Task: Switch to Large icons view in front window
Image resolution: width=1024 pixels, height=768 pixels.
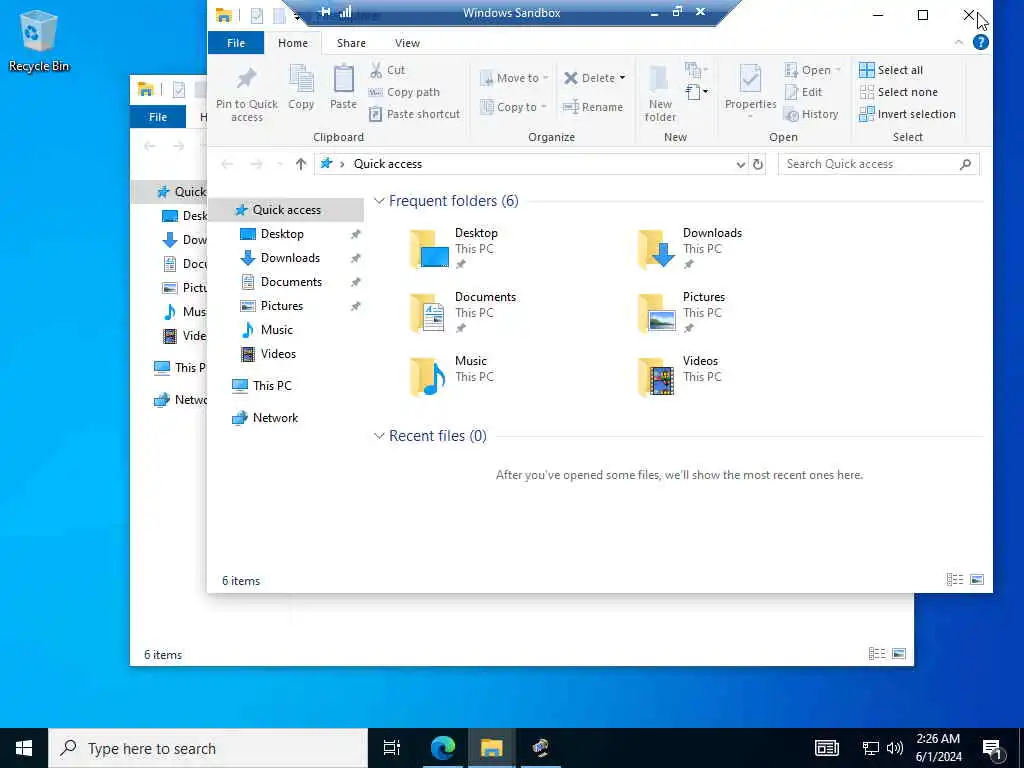Action: [x=977, y=579]
